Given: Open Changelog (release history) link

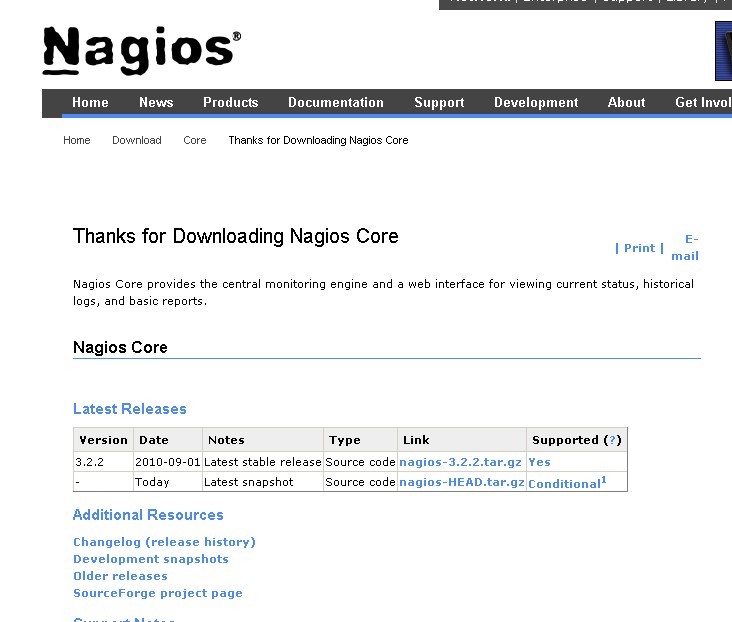Looking at the screenshot, I should 164,542.
